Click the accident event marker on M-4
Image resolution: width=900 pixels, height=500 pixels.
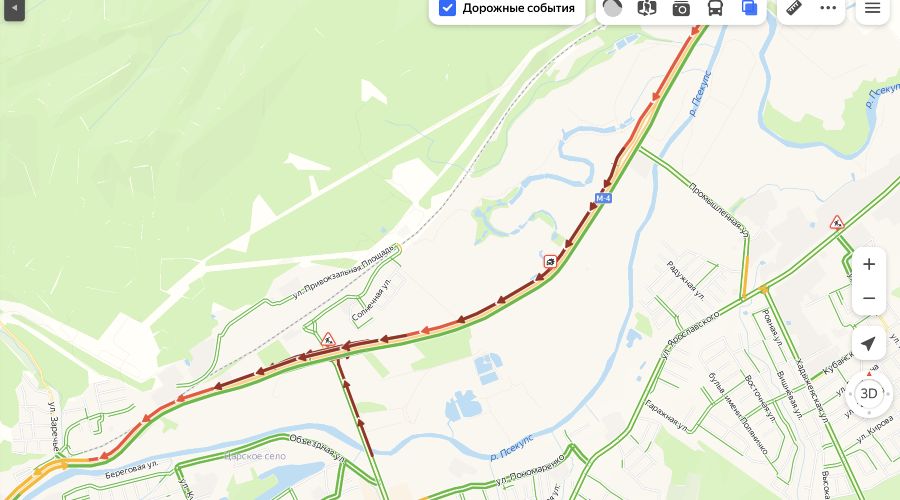tap(550, 262)
